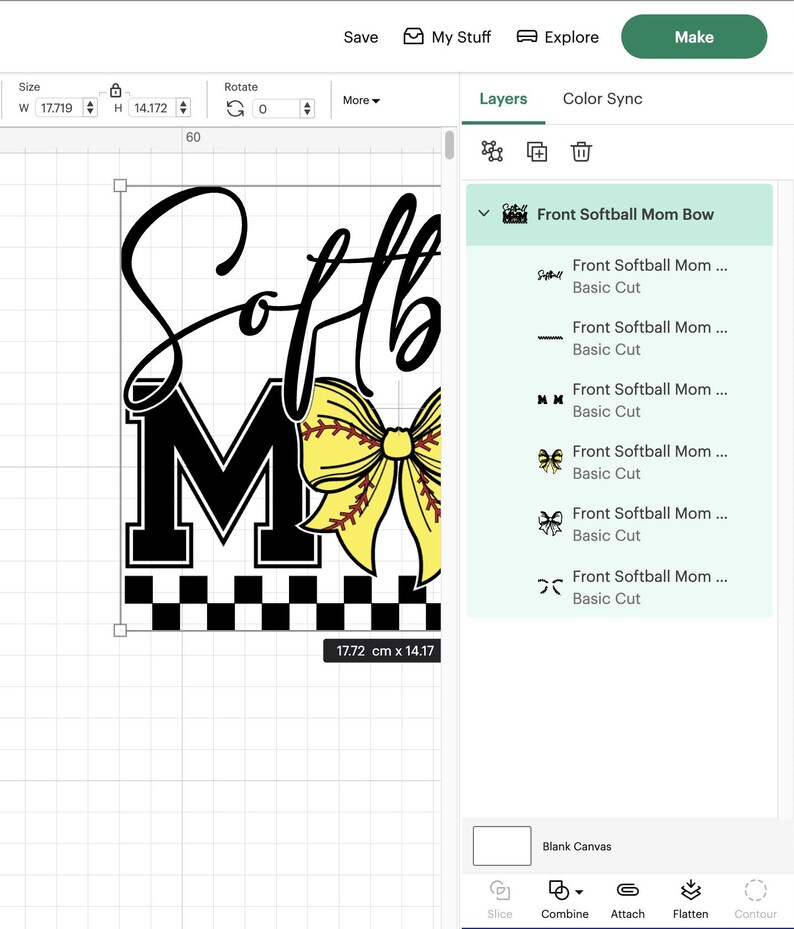794x929 pixels.
Task: Select the stitches layer at bottom
Action: click(x=619, y=587)
